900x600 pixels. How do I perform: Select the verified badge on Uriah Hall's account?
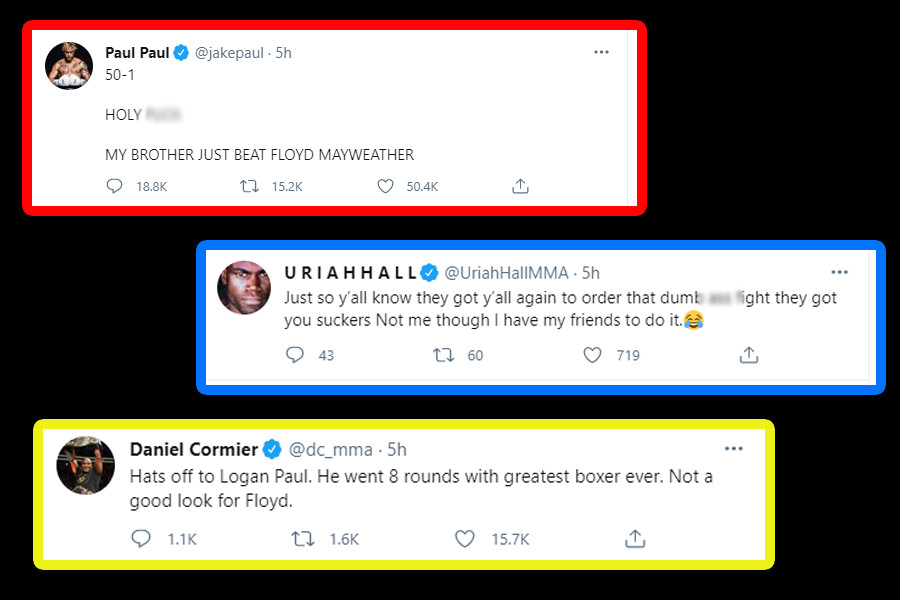point(430,271)
